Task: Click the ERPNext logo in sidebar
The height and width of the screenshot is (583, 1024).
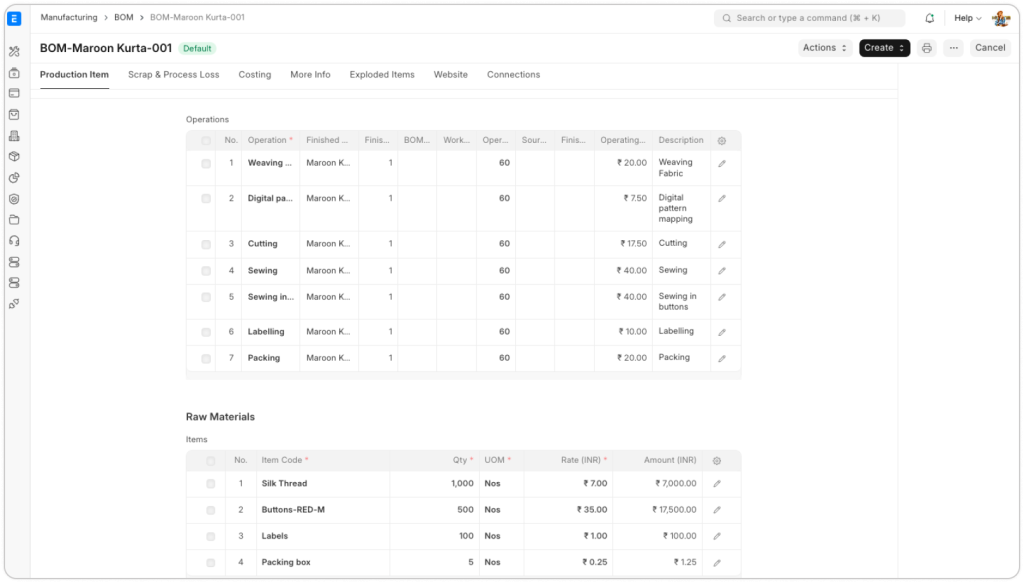Action: [x=14, y=18]
